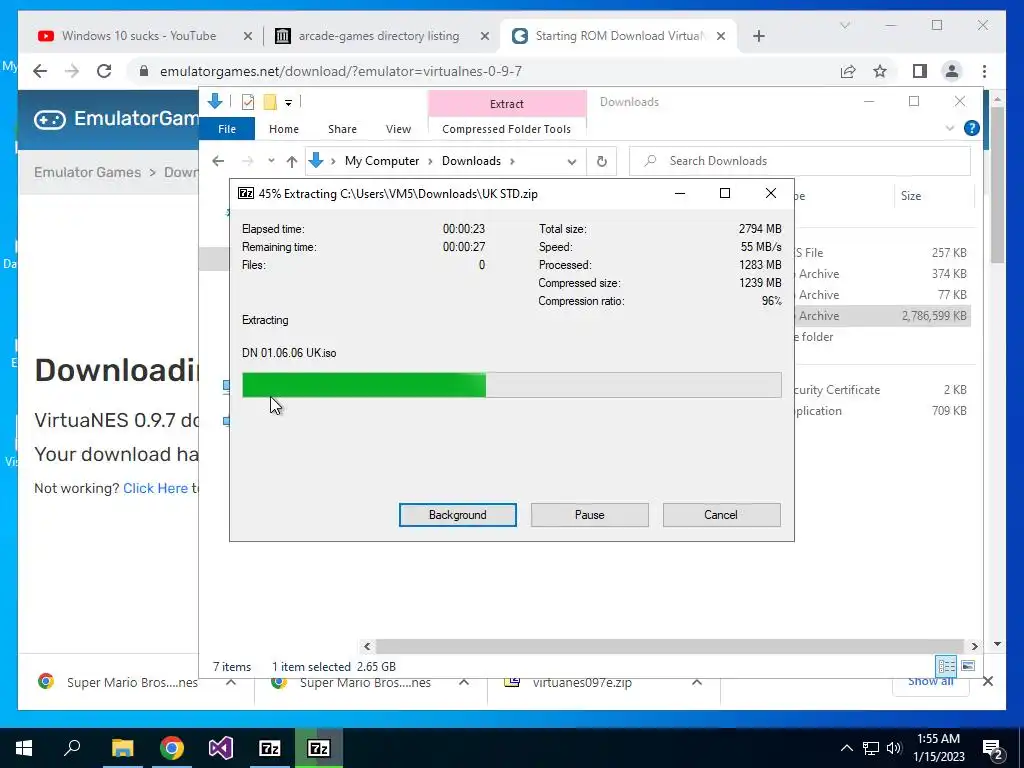
Task: Switch Explorer to large icons view
Action: pyautogui.click(x=968, y=665)
